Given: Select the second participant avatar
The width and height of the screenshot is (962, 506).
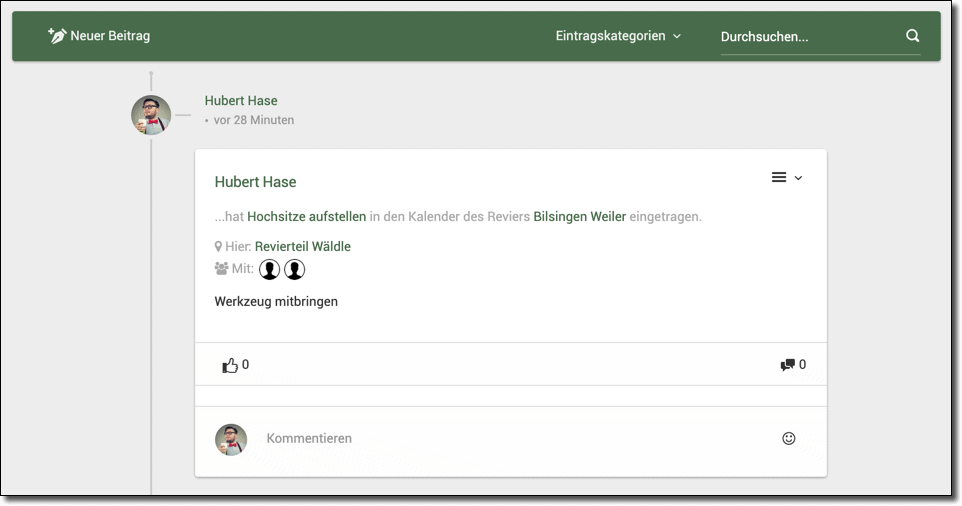Looking at the screenshot, I should click(294, 270).
